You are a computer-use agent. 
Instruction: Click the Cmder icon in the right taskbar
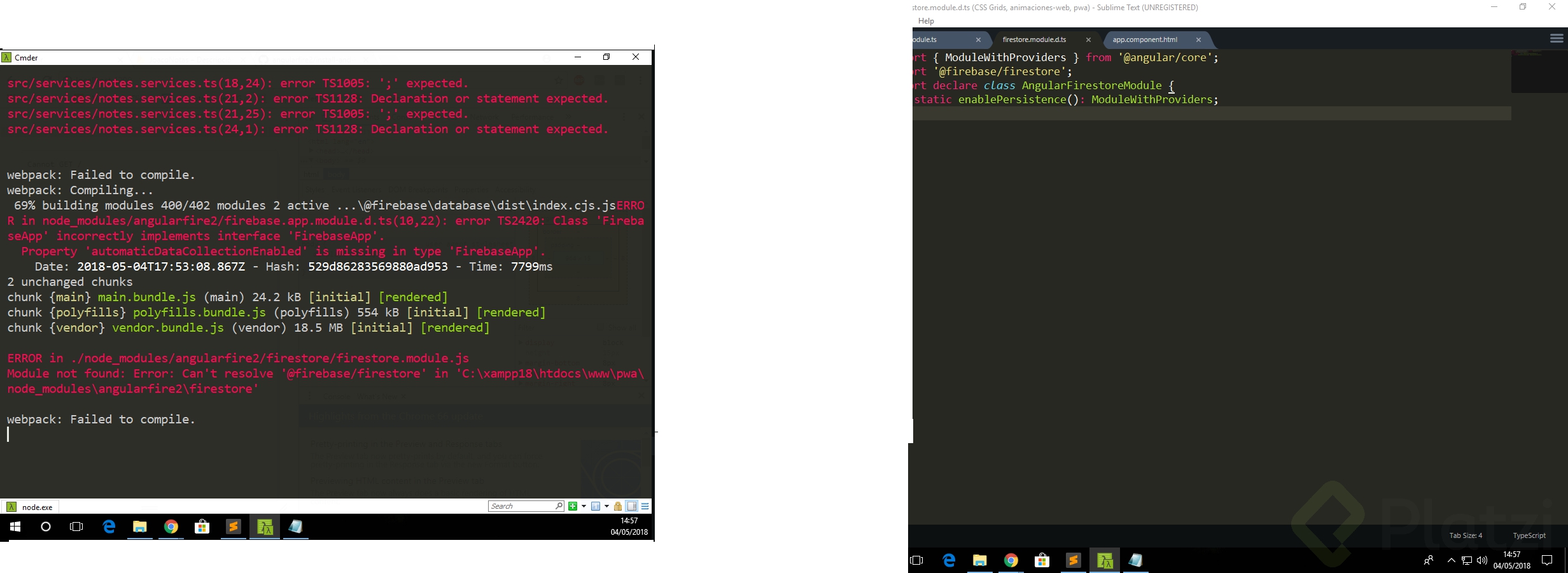(x=1105, y=560)
